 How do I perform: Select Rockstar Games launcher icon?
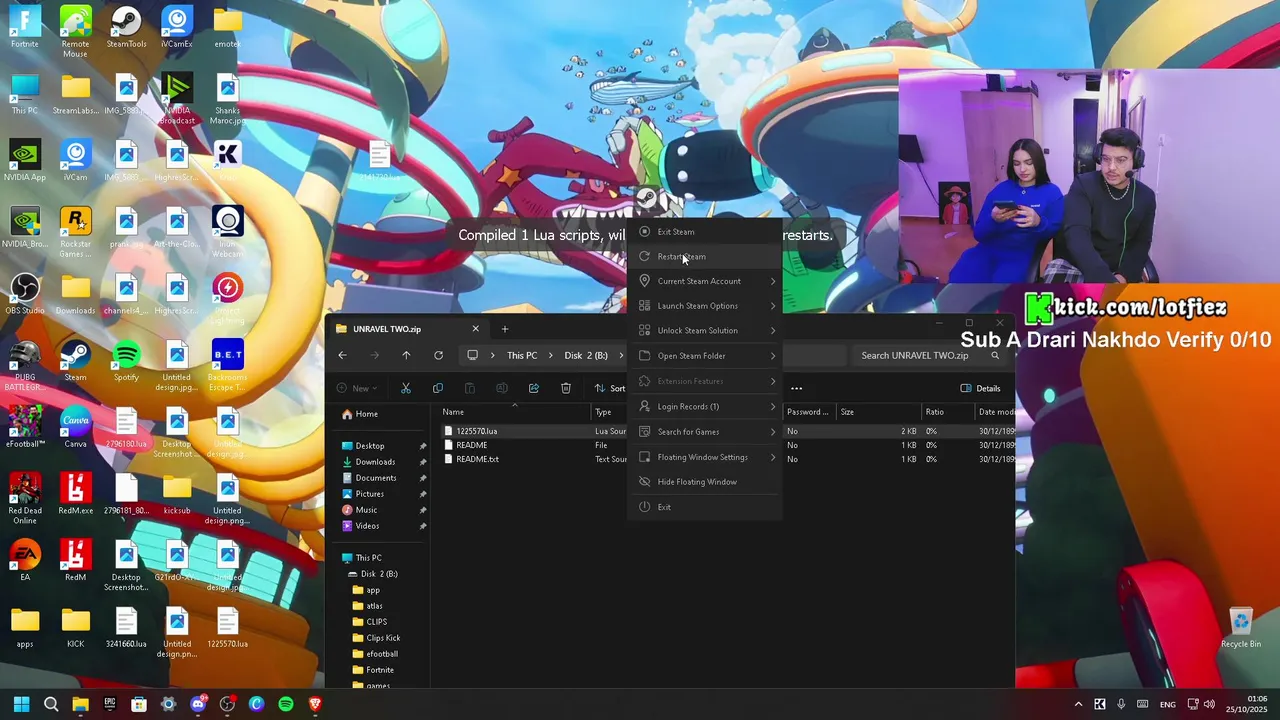tap(75, 232)
